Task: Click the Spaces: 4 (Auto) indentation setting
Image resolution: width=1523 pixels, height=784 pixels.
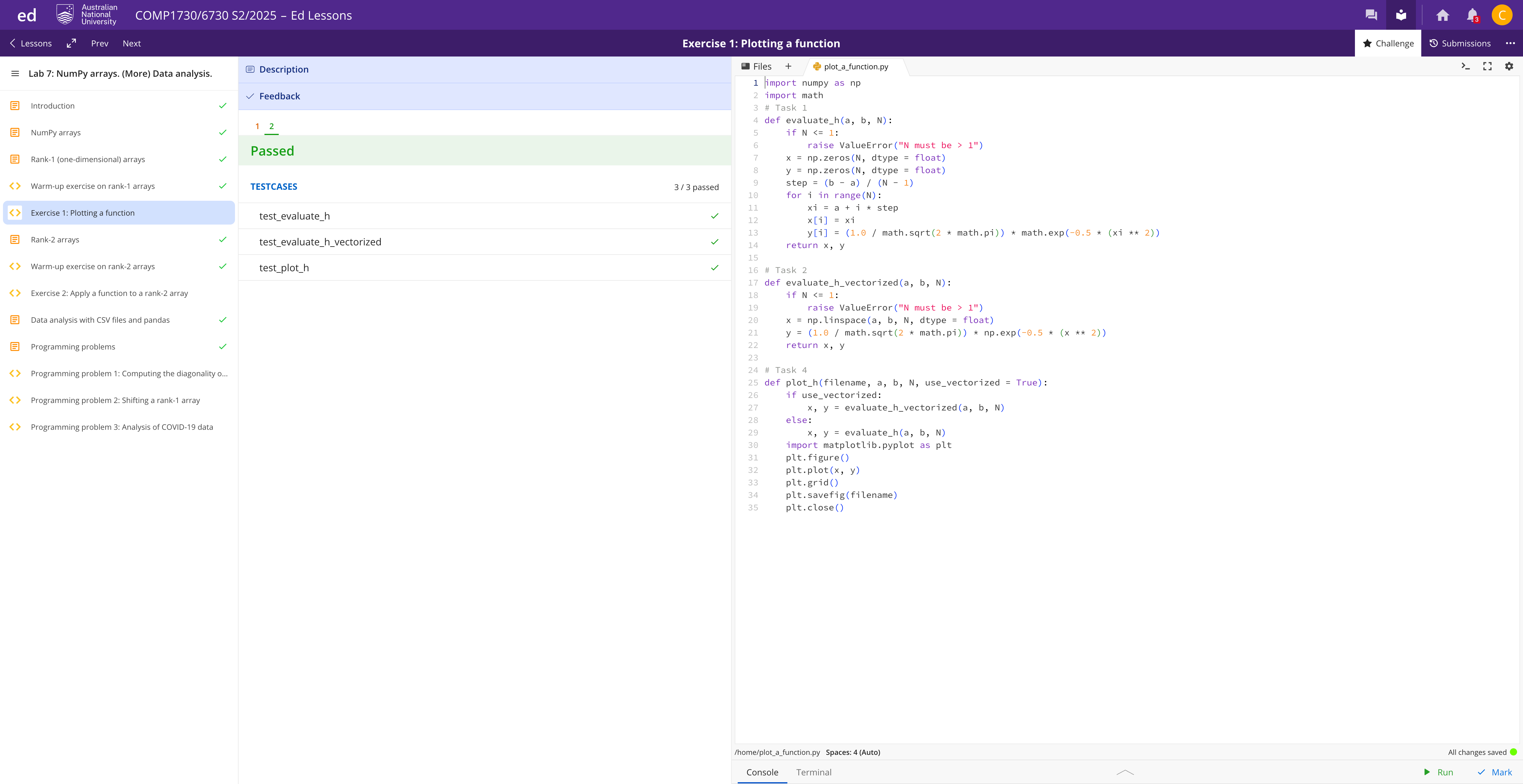Action: [853, 752]
